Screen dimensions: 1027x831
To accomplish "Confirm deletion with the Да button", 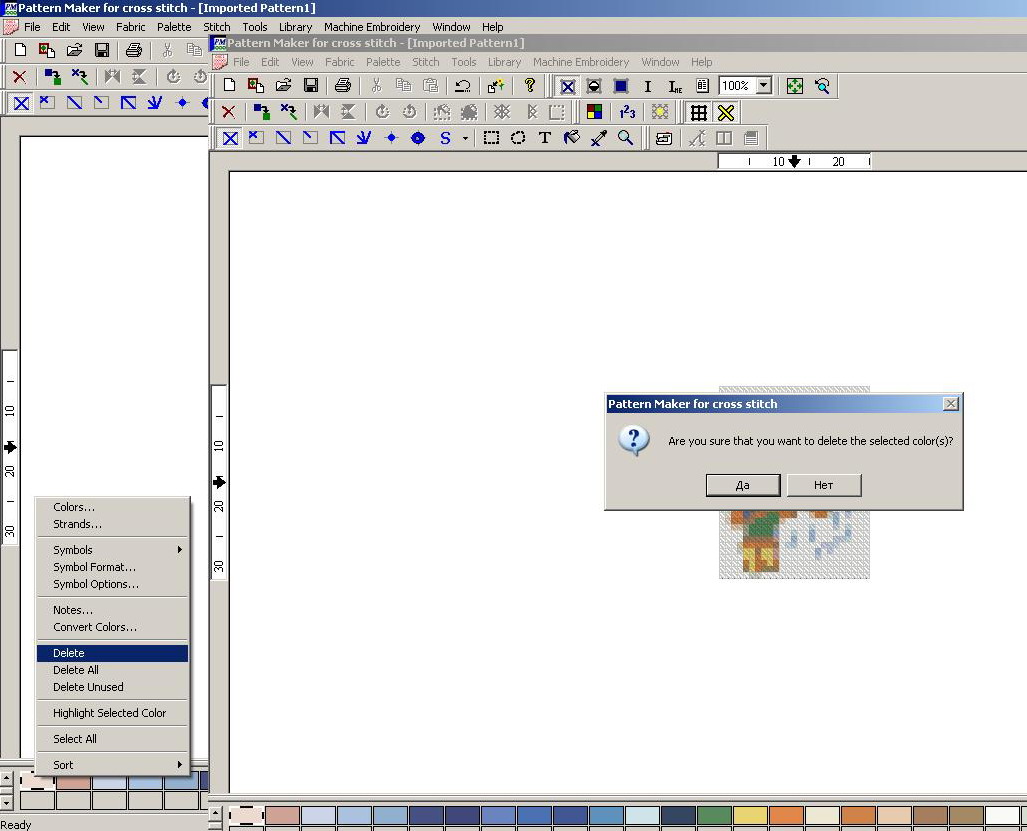I will [742, 485].
